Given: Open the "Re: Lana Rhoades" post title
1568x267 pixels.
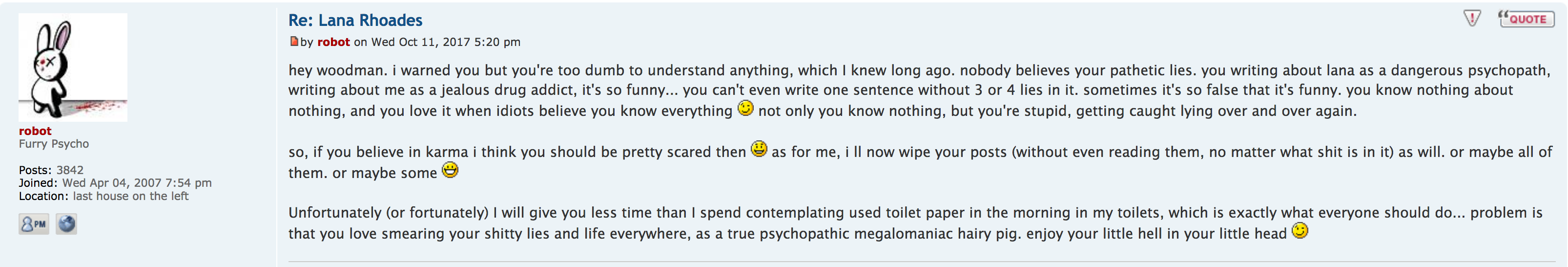Looking at the screenshot, I should click(x=355, y=20).
